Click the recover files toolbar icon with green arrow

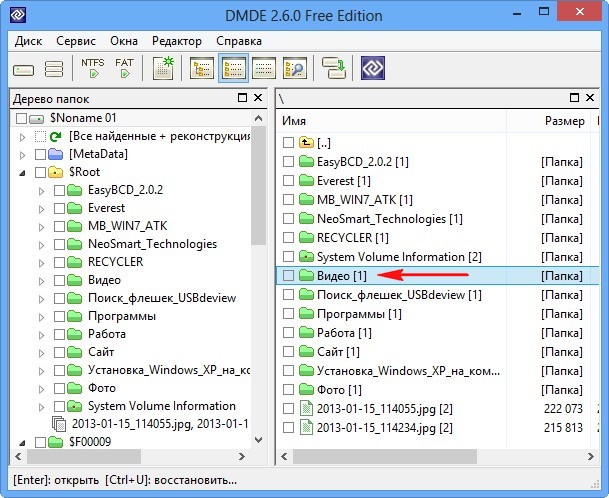click(x=333, y=68)
